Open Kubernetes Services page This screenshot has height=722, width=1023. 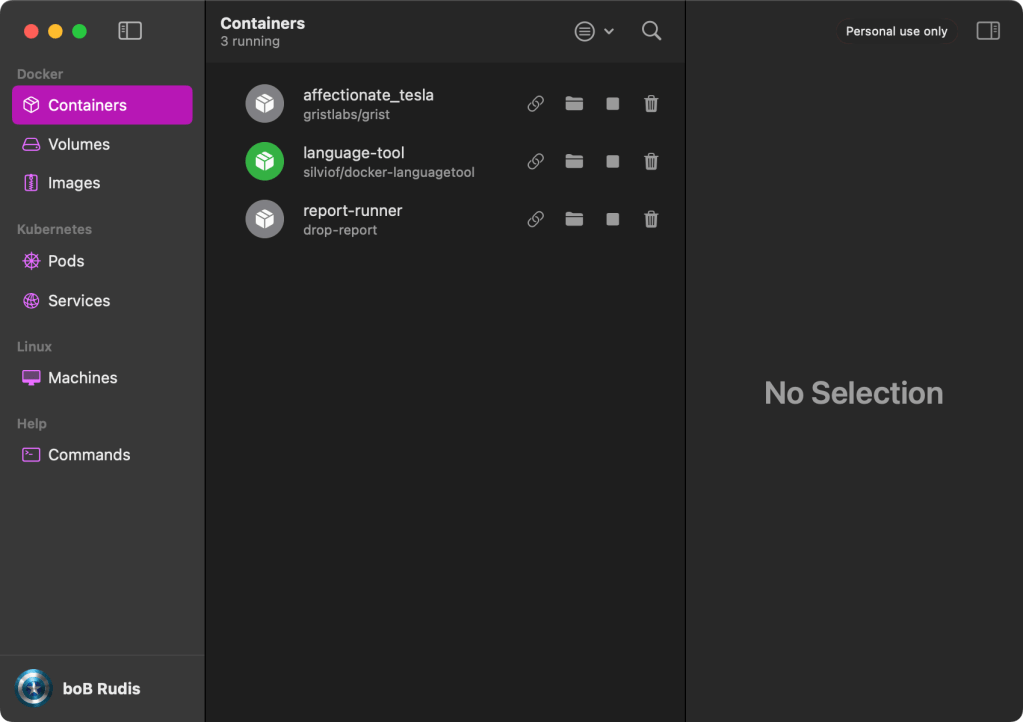[x=79, y=301]
